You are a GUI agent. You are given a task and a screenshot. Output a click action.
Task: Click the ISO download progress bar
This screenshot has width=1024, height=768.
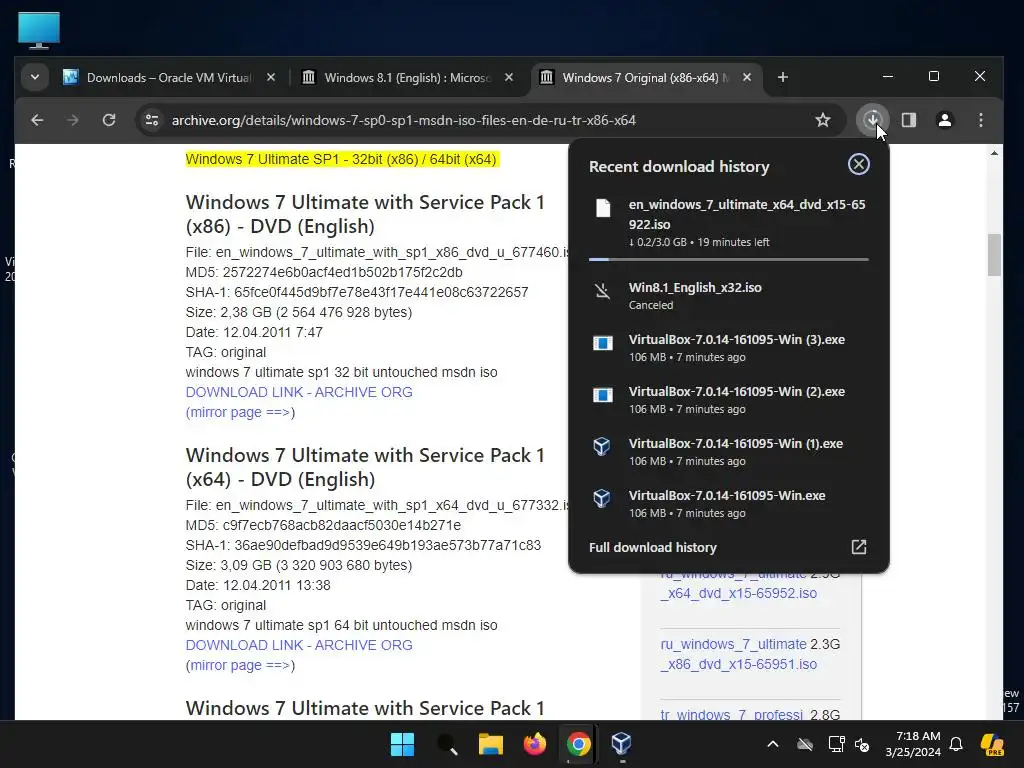pos(728,259)
